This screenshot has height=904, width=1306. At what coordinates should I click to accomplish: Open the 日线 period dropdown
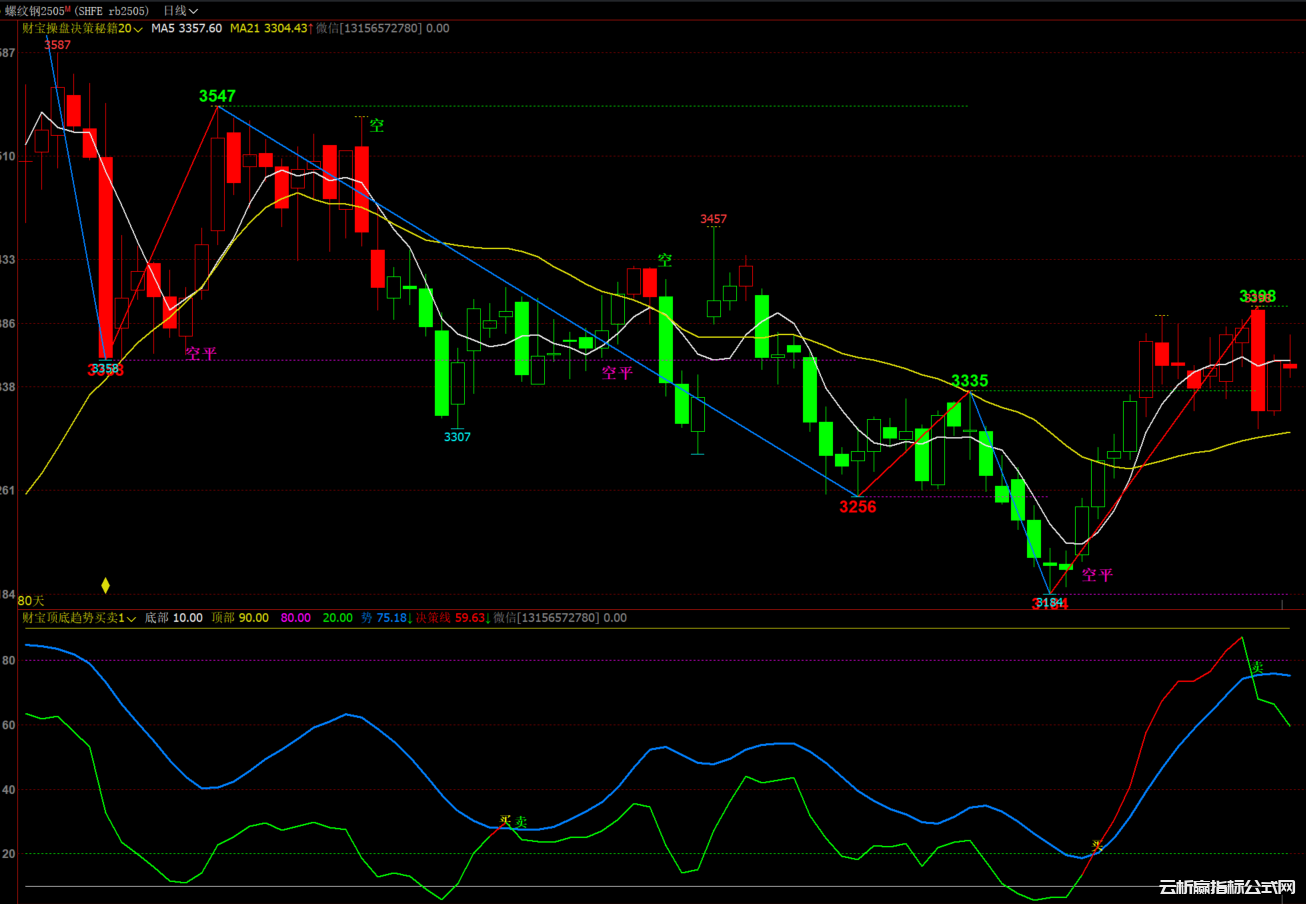[x=180, y=11]
